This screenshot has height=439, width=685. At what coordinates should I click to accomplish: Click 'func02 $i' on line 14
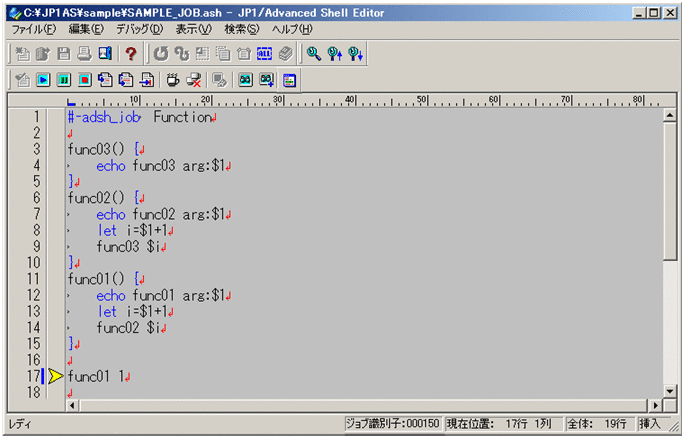[x=128, y=328]
